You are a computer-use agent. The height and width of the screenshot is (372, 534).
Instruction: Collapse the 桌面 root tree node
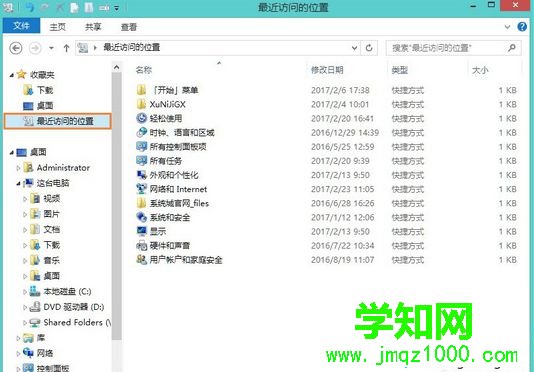[x=11, y=153]
